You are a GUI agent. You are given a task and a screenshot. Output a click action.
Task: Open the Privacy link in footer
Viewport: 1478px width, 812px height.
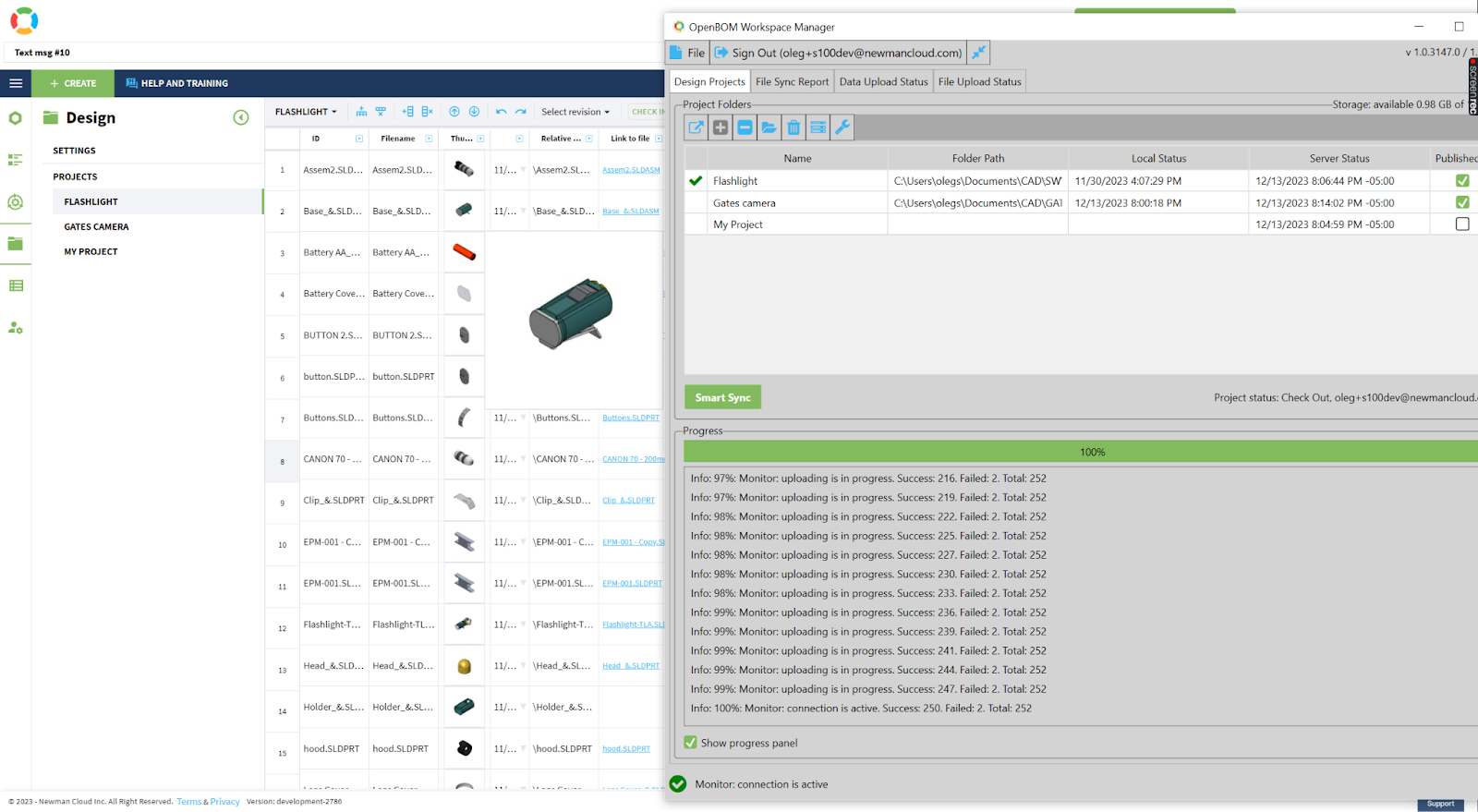tap(224, 802)
